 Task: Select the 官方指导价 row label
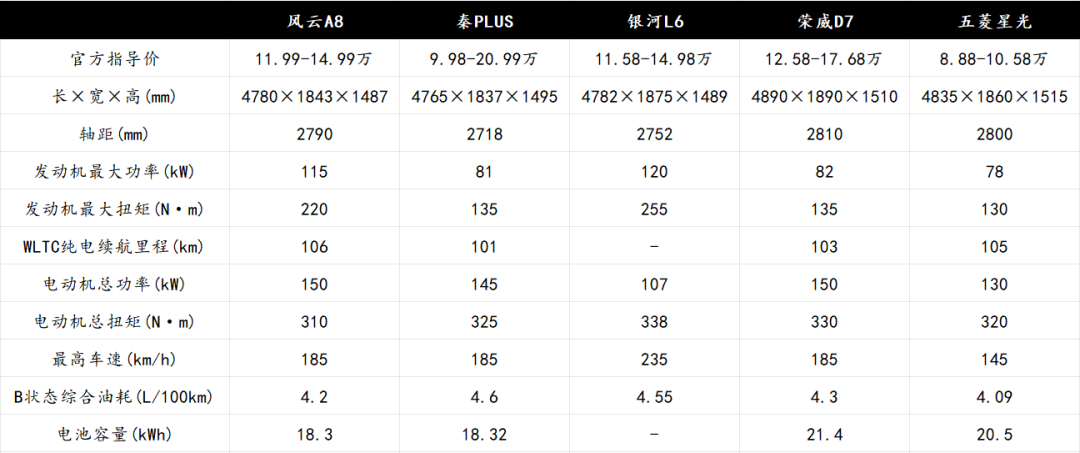point(115,59)
